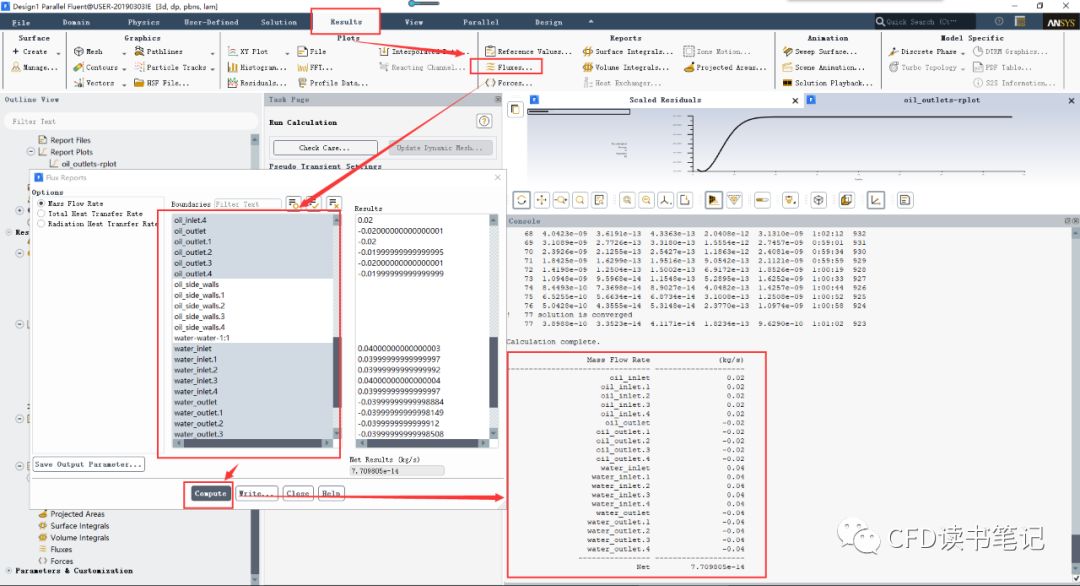
Task: Open the Results ribbon tab
Action: pos(346,22)
